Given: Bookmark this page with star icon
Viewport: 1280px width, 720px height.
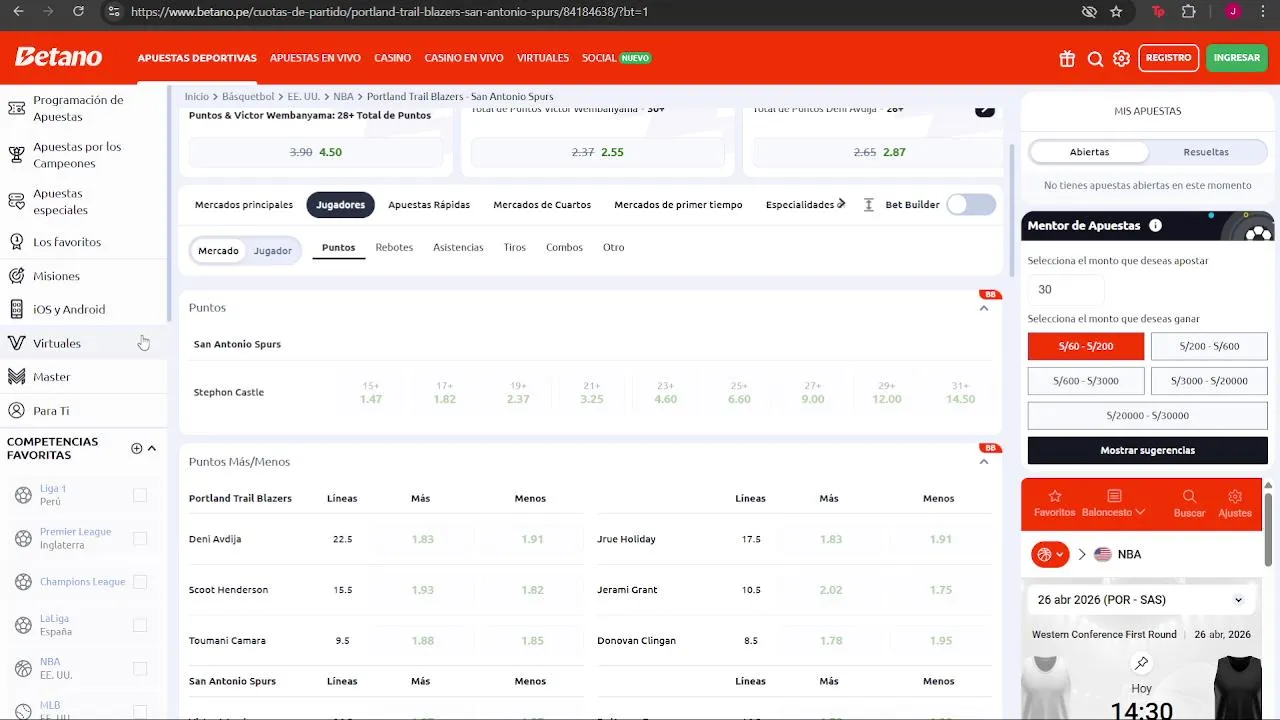Looking at the screenshot, I should click(x=1116, y=12).
